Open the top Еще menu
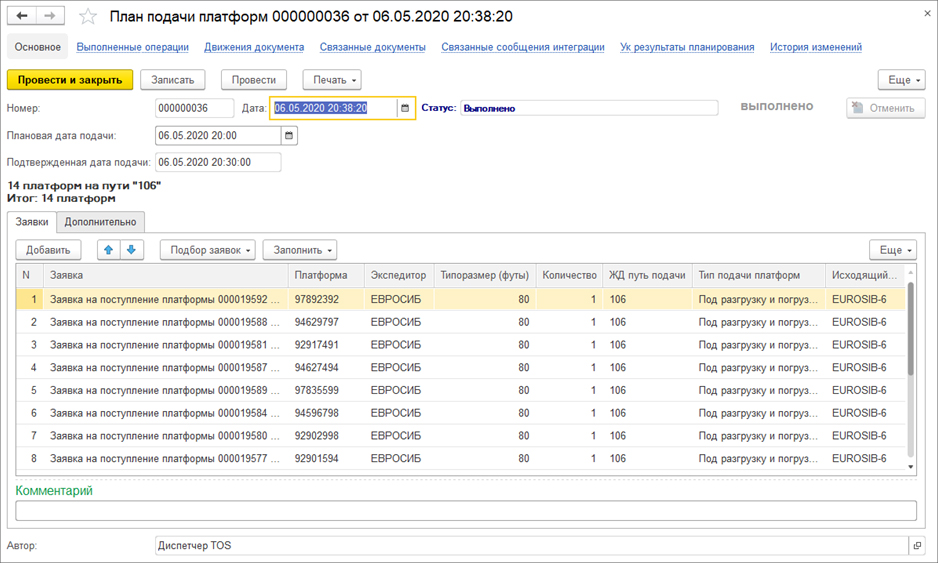The width and height of the screenshot is (938, 563). 902,80
